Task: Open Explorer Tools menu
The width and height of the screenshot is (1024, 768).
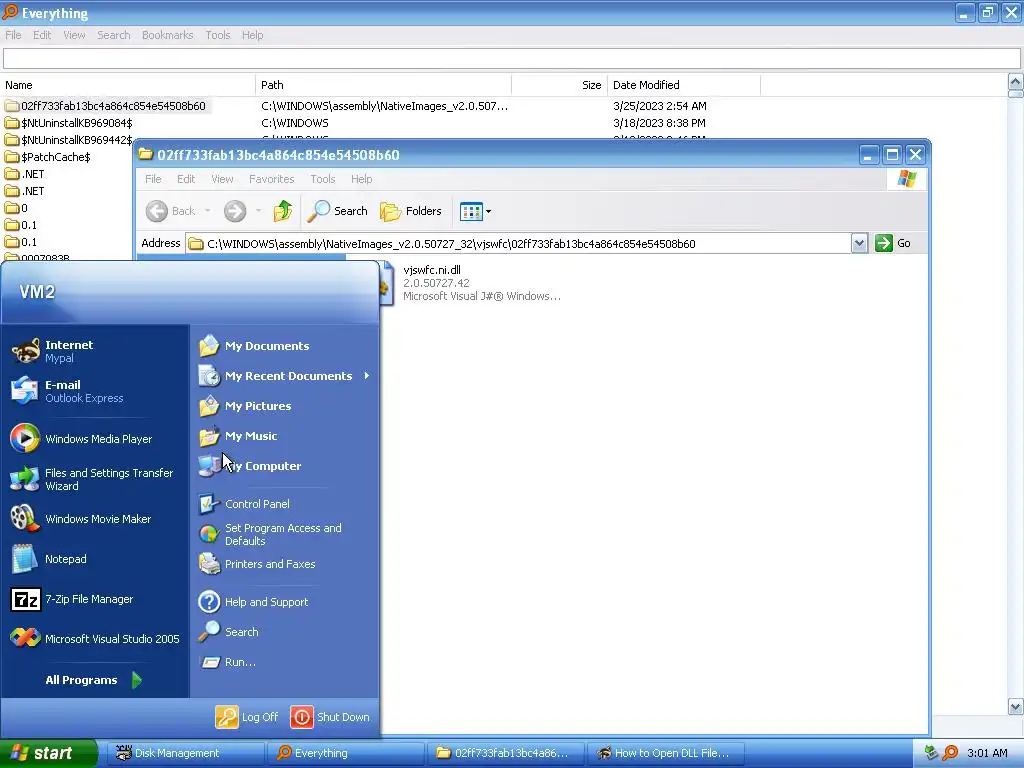Action: [x=323, y=179]
